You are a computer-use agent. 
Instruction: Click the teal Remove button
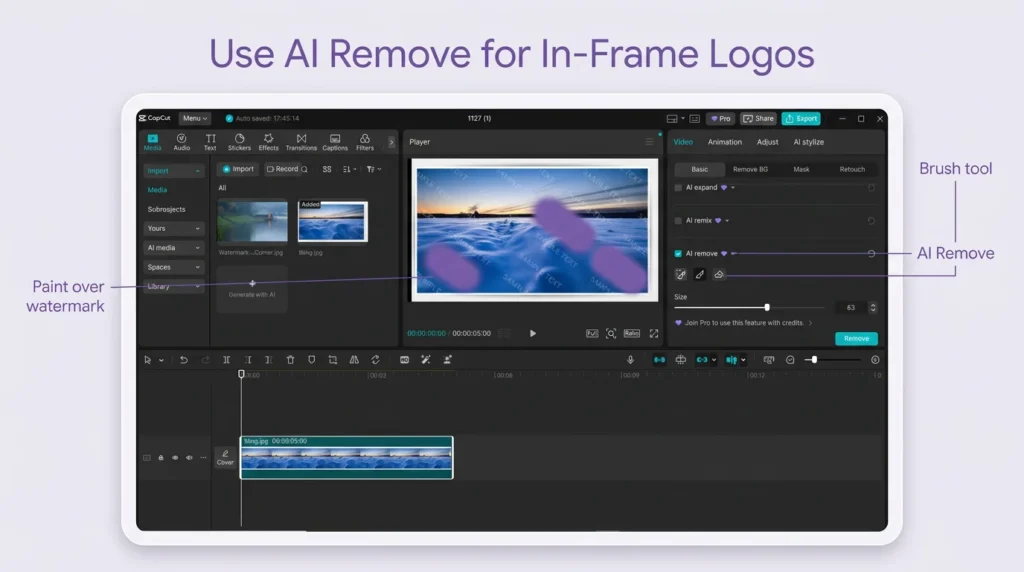tap(856, 339)
